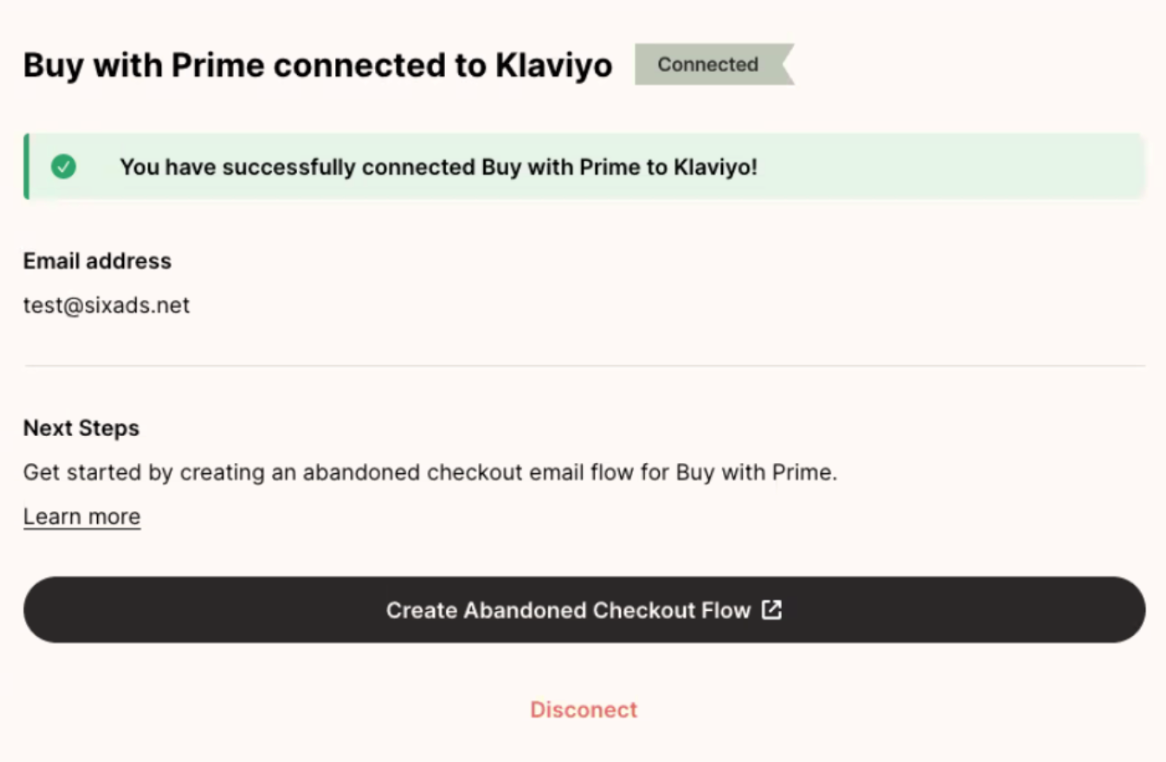Click the green left edge of success banner
This screenshot has height=762, width=1166.
pos(26,167)
